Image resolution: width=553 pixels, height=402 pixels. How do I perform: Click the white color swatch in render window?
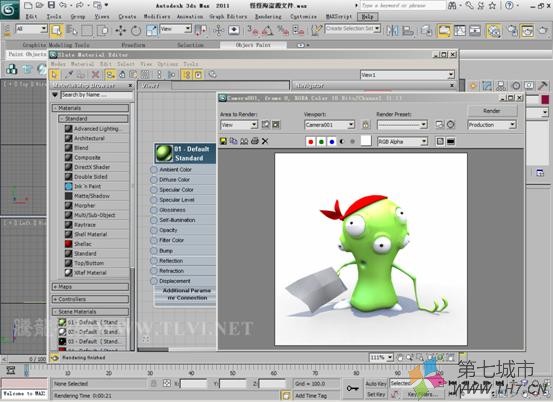[366, 141]
